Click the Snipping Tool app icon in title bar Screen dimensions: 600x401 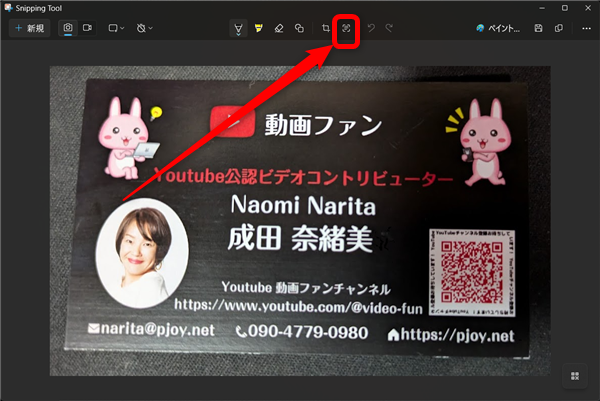pos(8,8)
